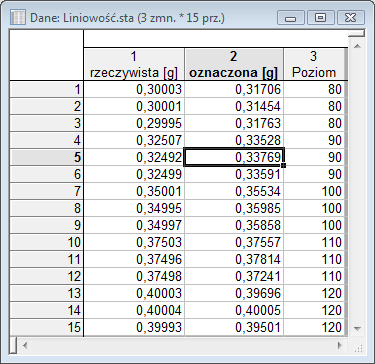
Task: Click cell with value 0,30001
Action: pos(134,107)
